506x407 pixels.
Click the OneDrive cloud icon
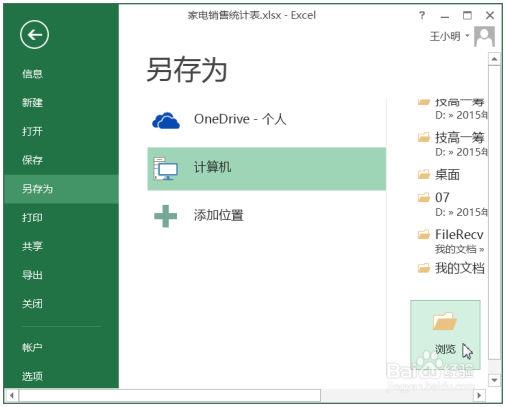[166, 120]
